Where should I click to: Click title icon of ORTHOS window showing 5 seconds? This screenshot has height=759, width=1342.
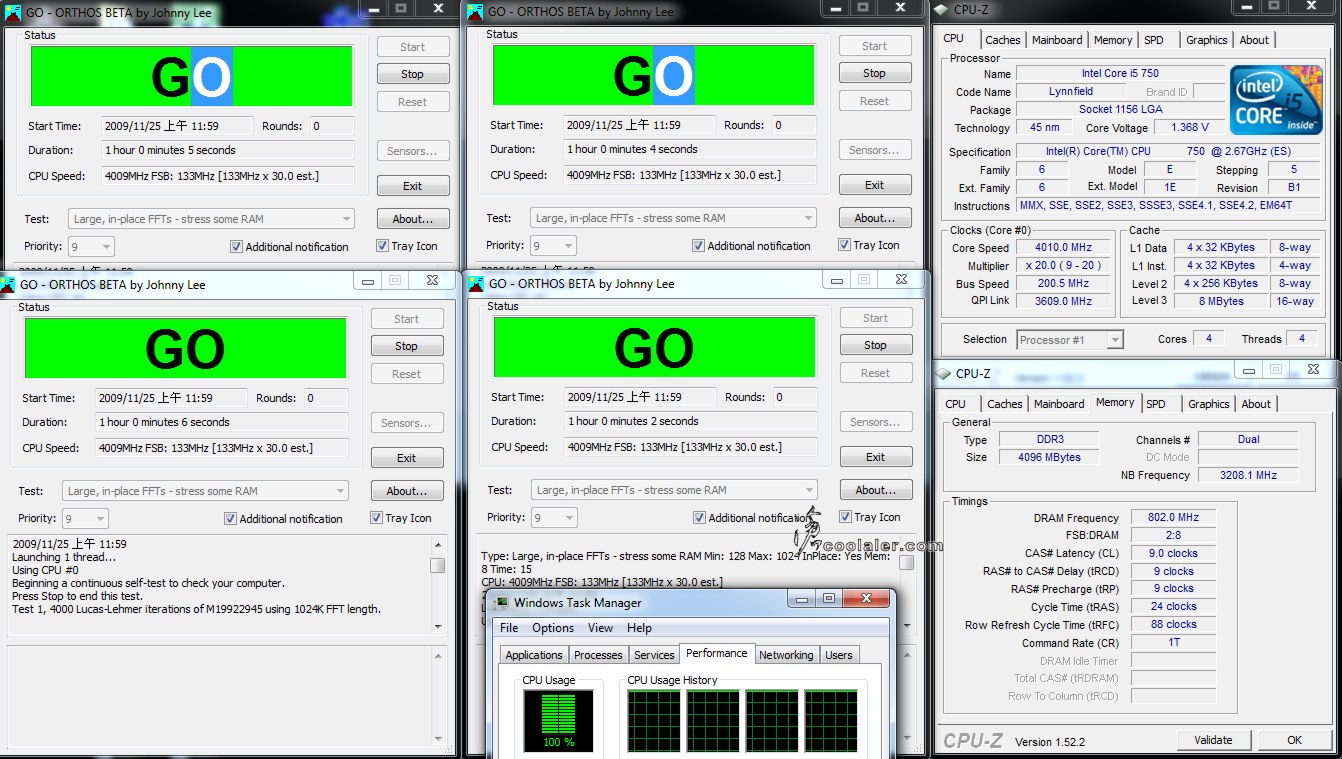[13, 12]
